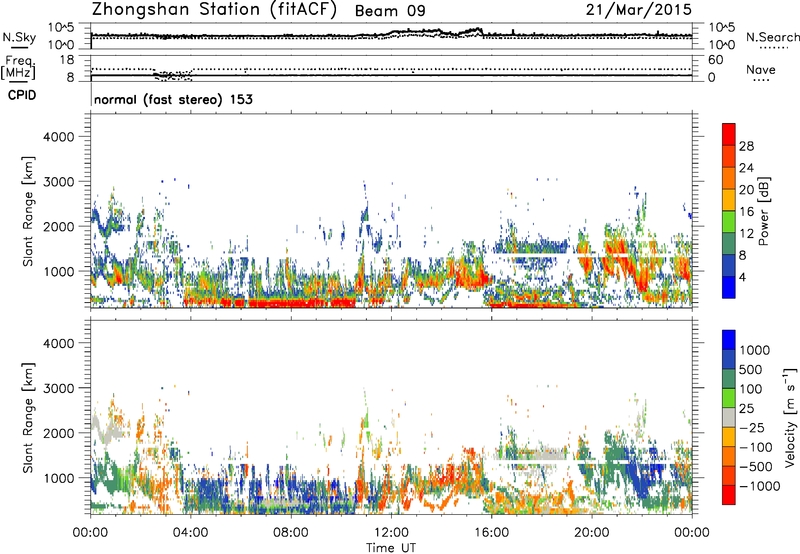Click the date '21/Mar/2015'
The width and height of the screenshot is (800, 554).
(x=639, y=10)
